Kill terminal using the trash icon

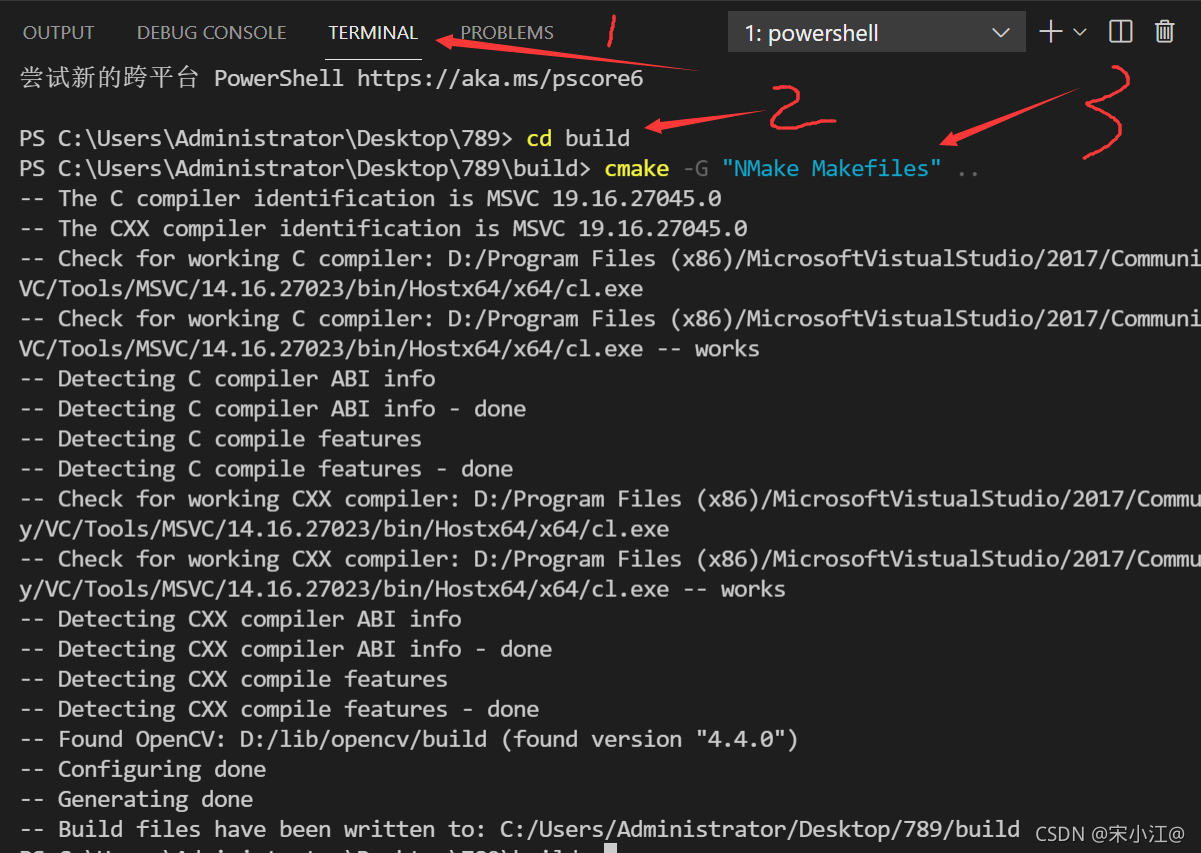click(1164, 32)
